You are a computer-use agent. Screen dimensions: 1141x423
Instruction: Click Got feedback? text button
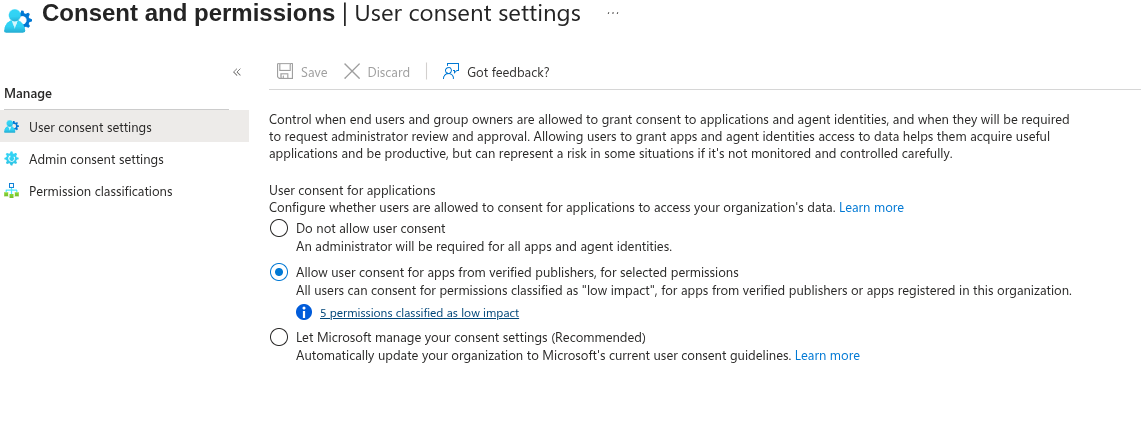coord(508,72)
